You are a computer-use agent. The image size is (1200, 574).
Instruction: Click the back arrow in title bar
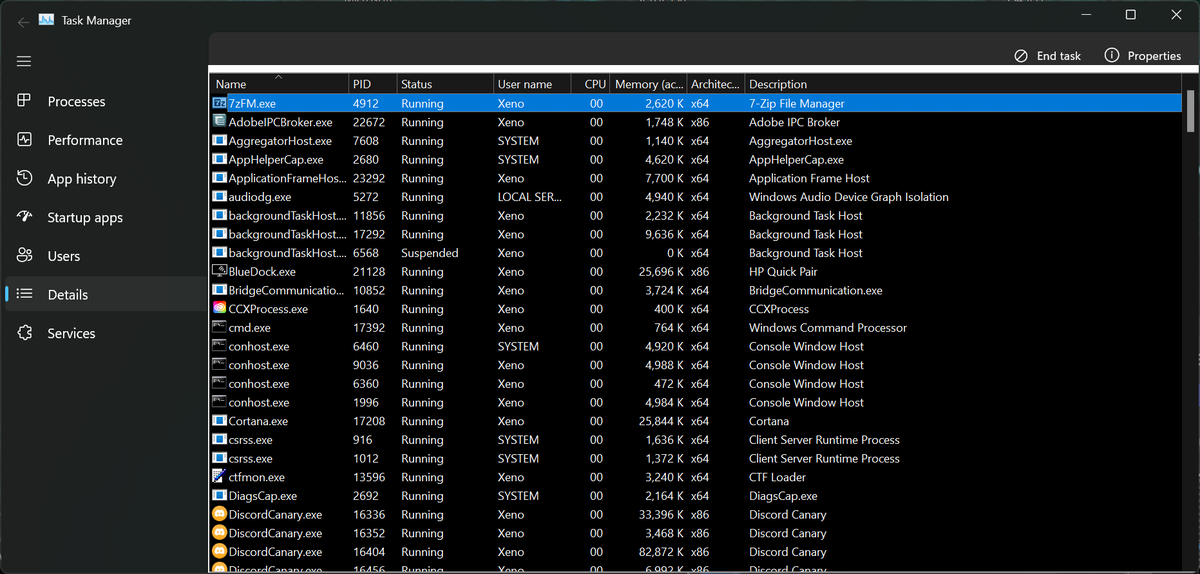[23, 20]
